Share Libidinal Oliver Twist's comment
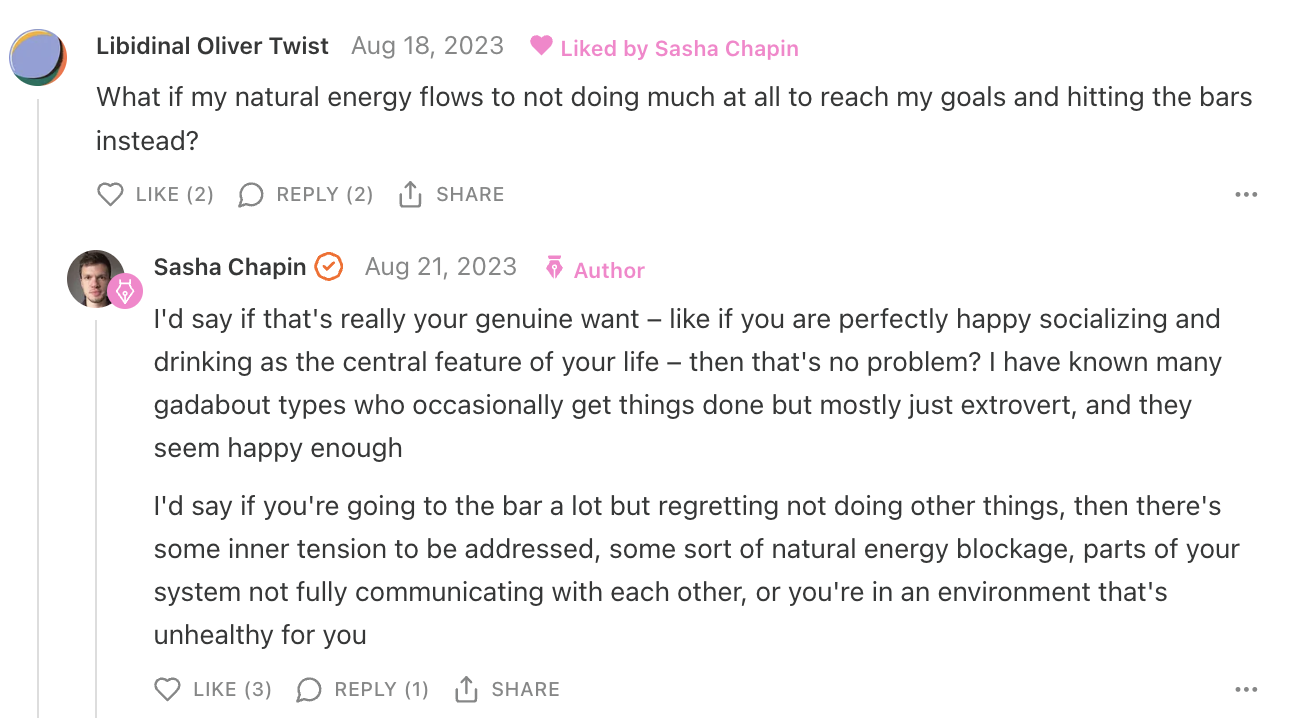 410,194
